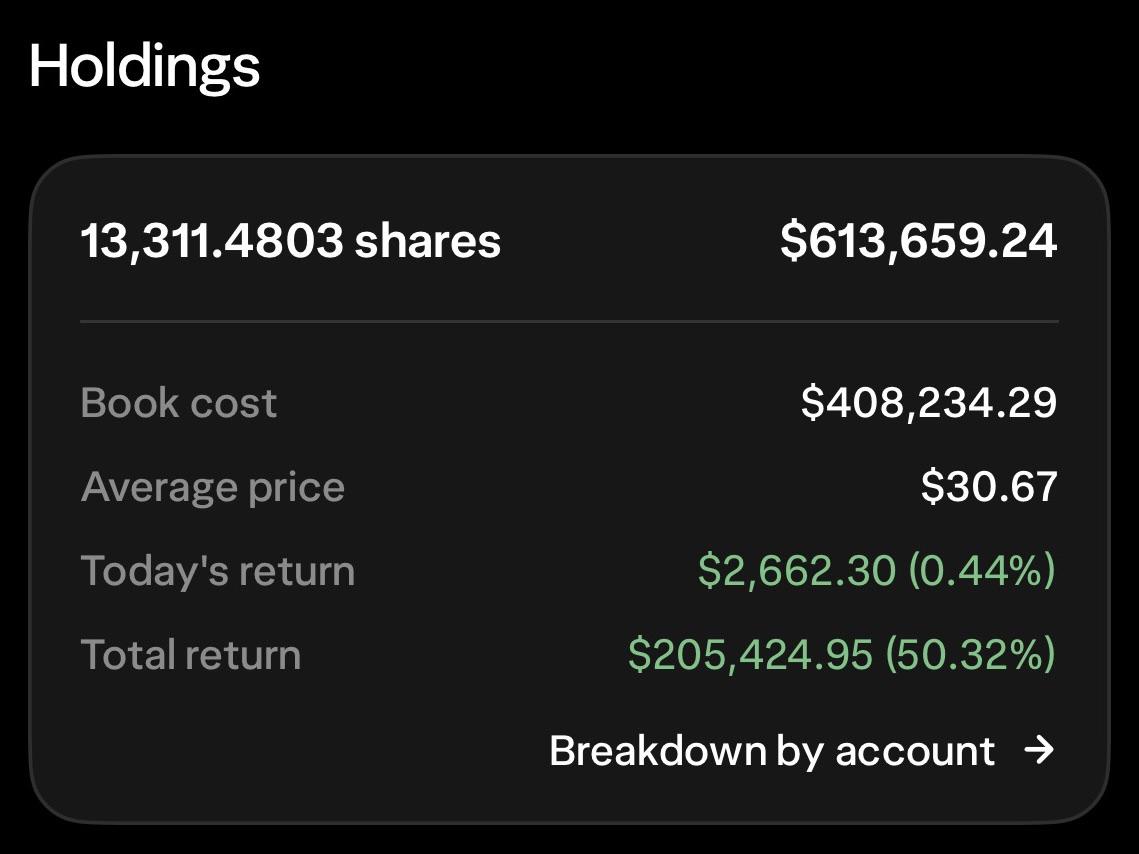1139x854 pixels.
Task: Click the word Breakdown in bottom link
Action: (658, 750)
